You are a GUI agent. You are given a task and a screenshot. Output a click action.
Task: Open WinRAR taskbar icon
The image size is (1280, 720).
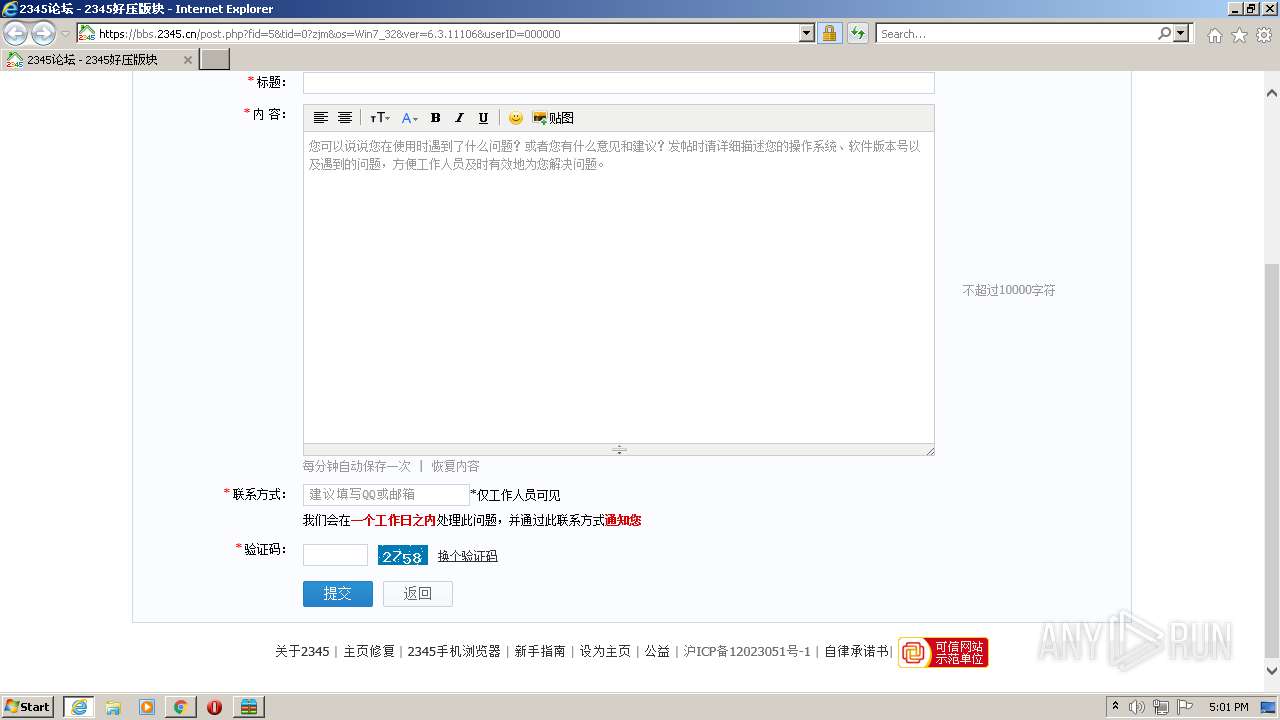(248, 707)
